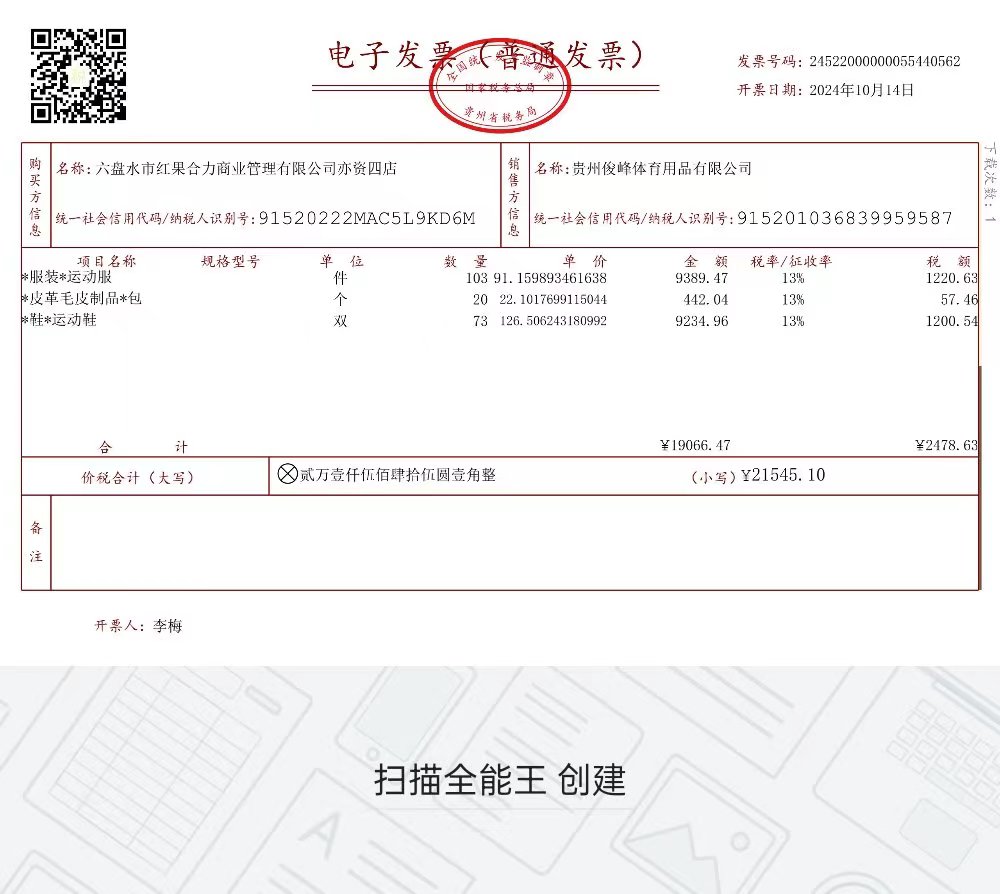Click the invoice number 24522000000055440562
Image resolution: width=1000 pixels, height=894 pixels.
point(884,61)
